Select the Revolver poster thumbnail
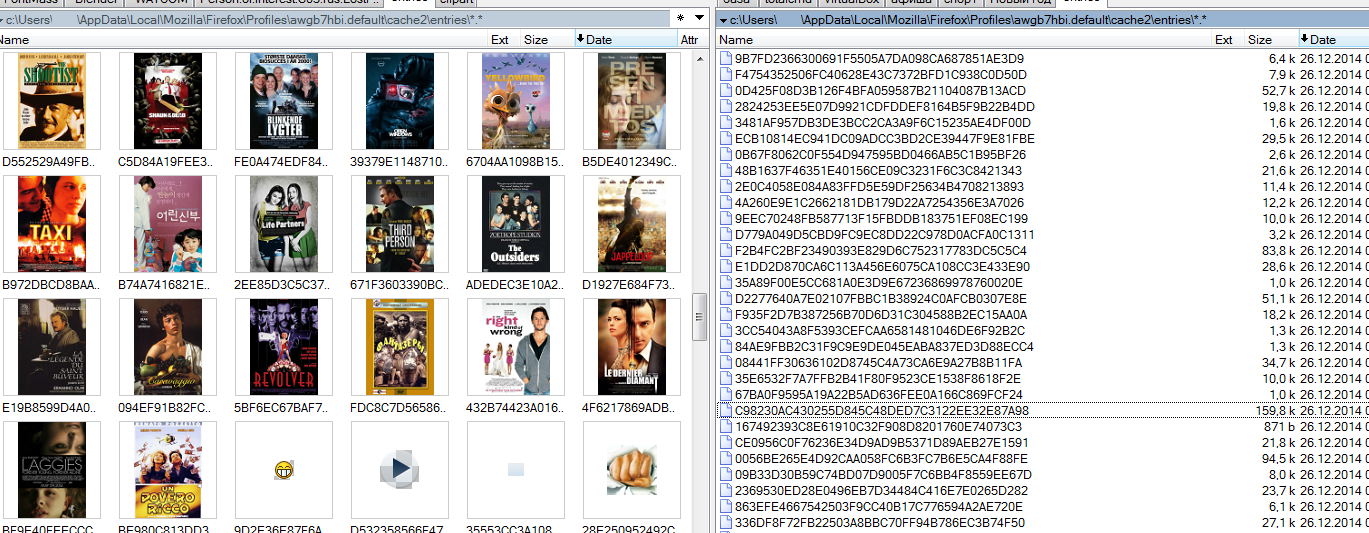 tap(284, 347)
